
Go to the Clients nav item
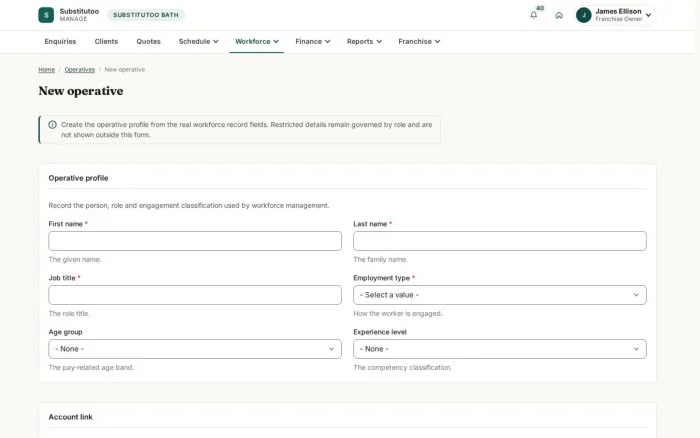pyautogui.click(x=106, y=42)
